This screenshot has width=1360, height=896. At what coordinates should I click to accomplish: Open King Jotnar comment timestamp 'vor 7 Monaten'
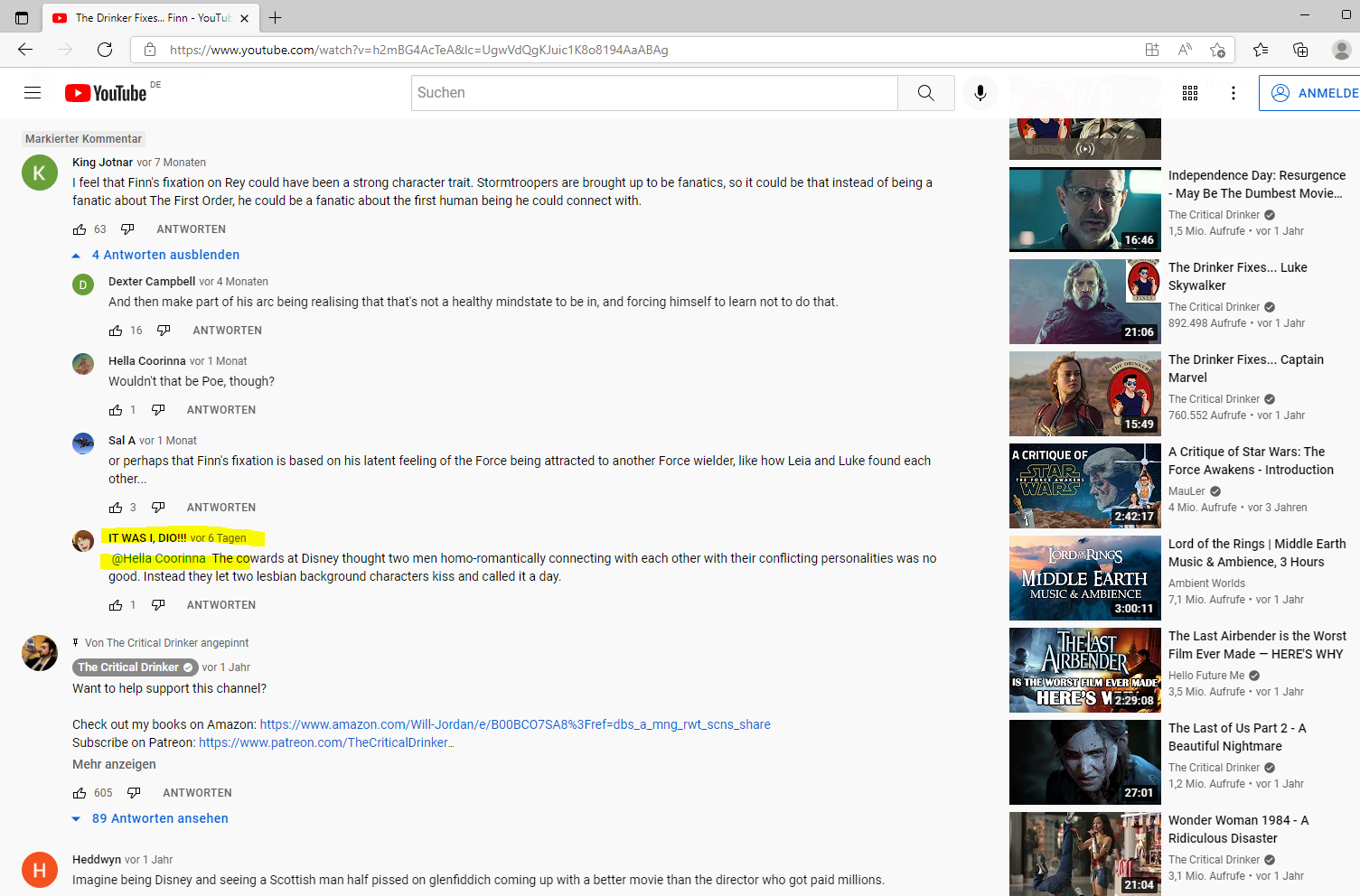(172, 163)
